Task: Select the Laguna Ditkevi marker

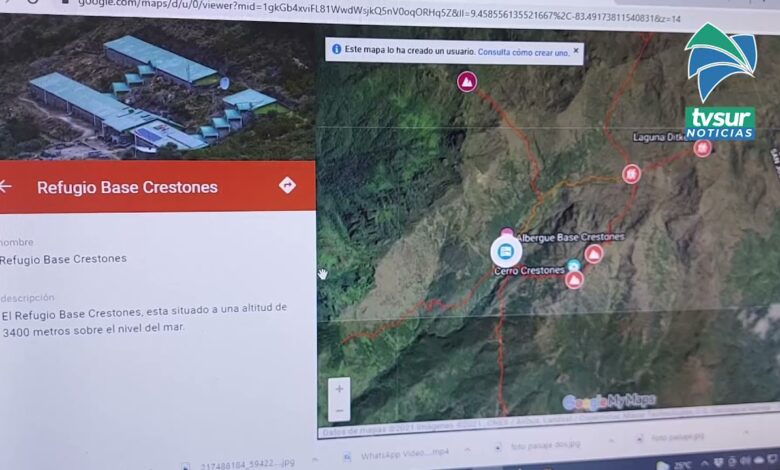Action: pyautogui.click(x=702, y=148)
